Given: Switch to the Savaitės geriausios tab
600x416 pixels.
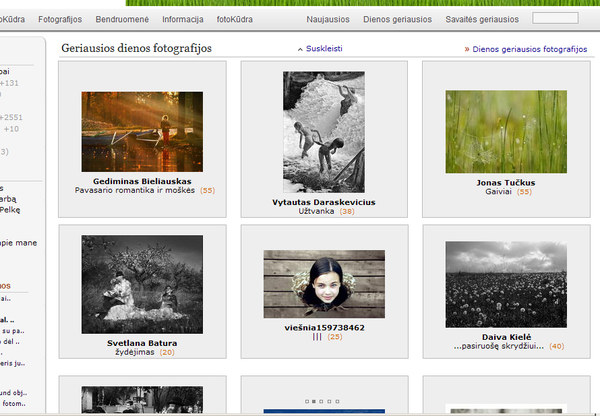Looking at the screenshot, I should click(483, 19).
